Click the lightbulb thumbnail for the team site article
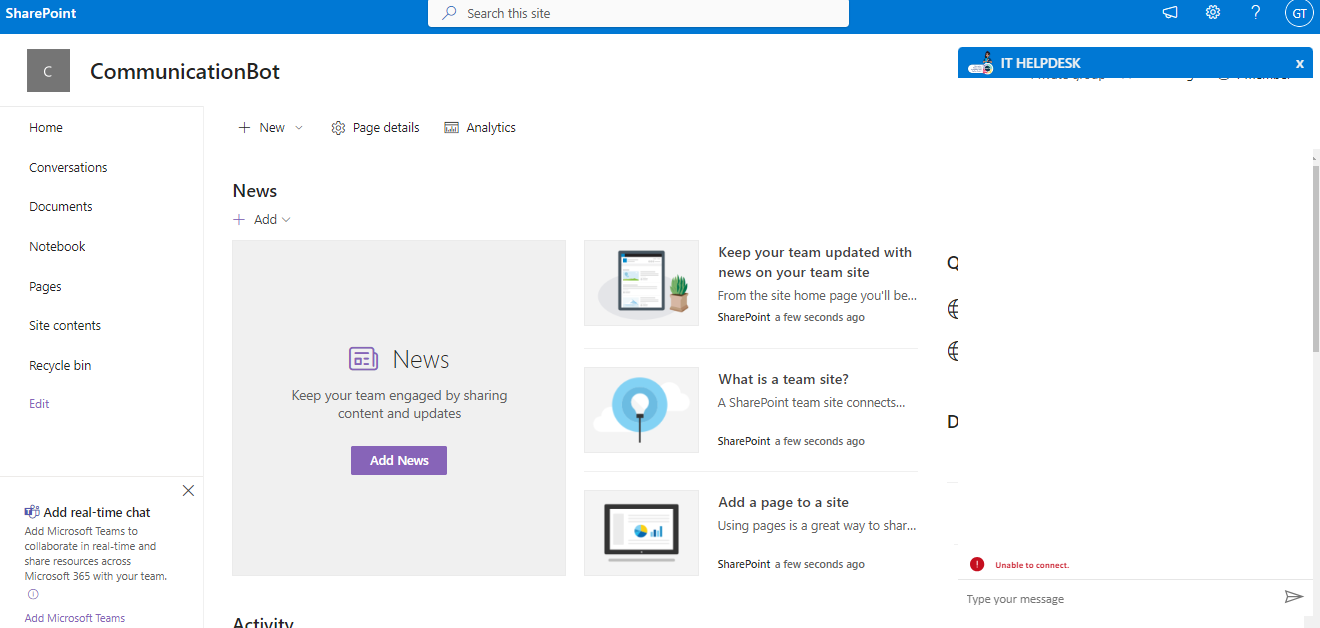The image size is (1320, 628). 641,410
